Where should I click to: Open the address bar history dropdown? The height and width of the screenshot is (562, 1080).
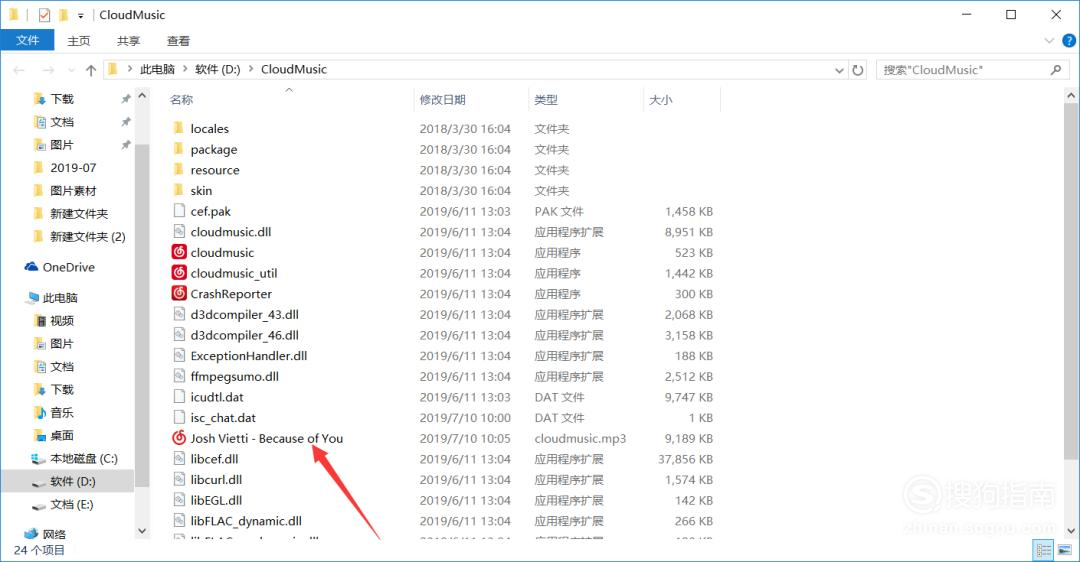click(839, 70)
